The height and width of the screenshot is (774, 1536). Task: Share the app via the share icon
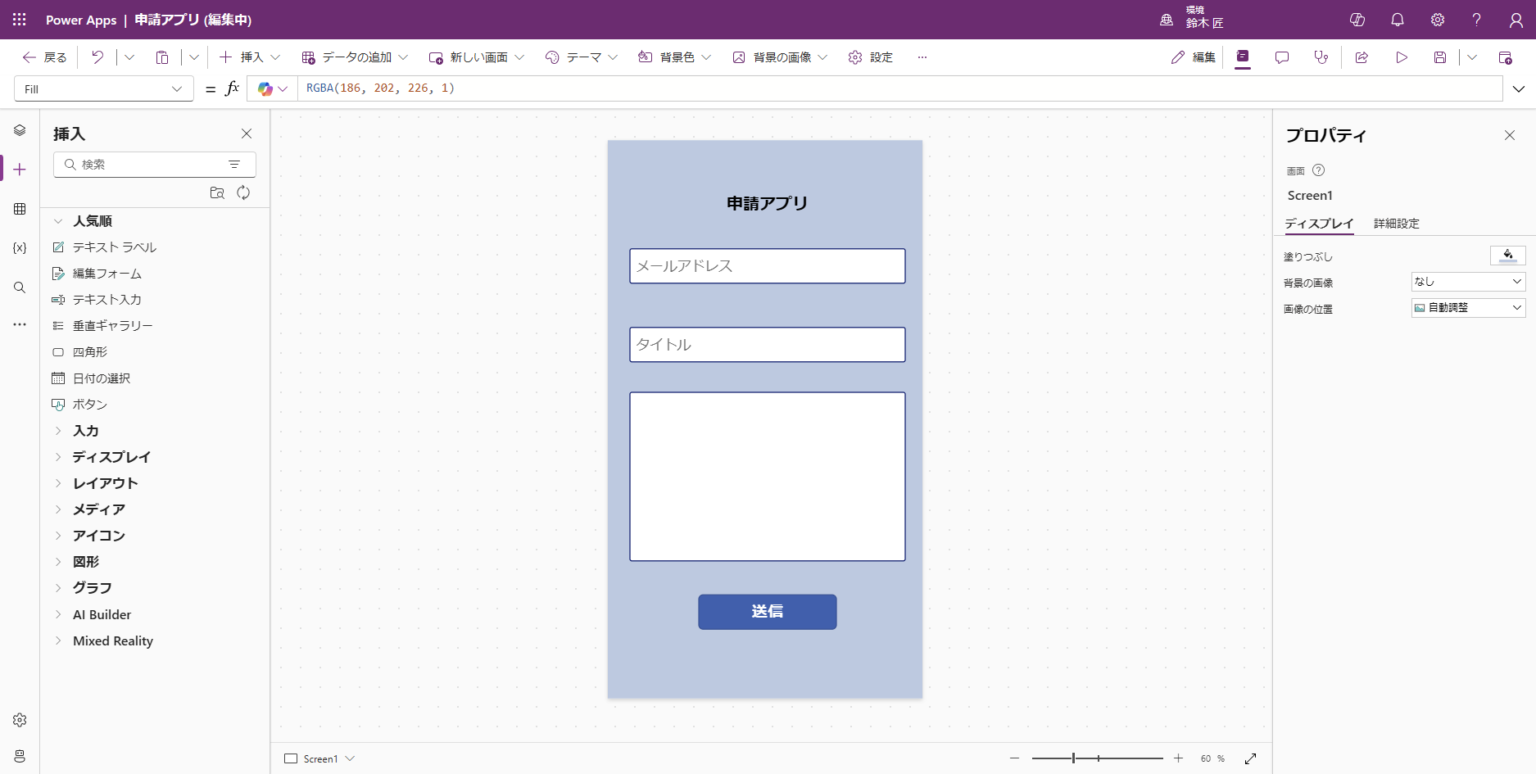(1361, 57)
